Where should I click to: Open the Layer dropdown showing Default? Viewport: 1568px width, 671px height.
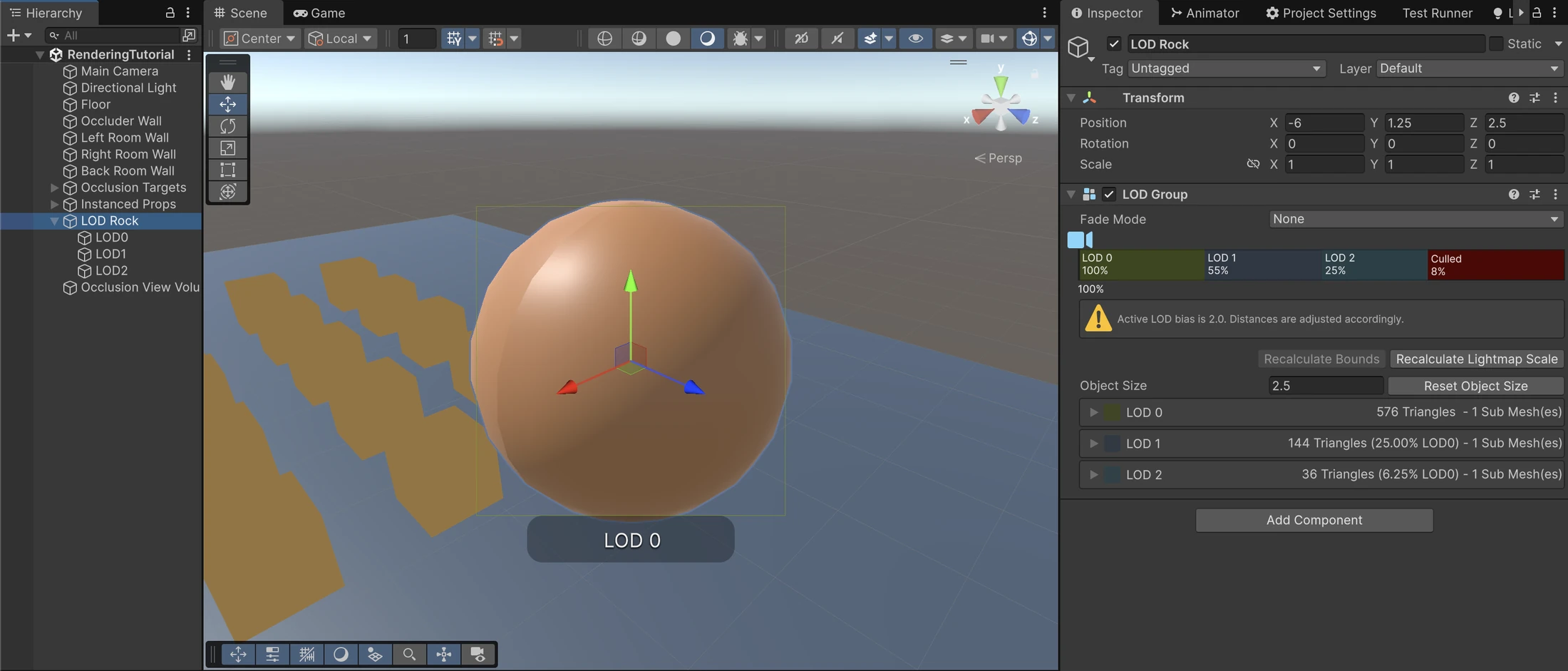pos(1470,68)
